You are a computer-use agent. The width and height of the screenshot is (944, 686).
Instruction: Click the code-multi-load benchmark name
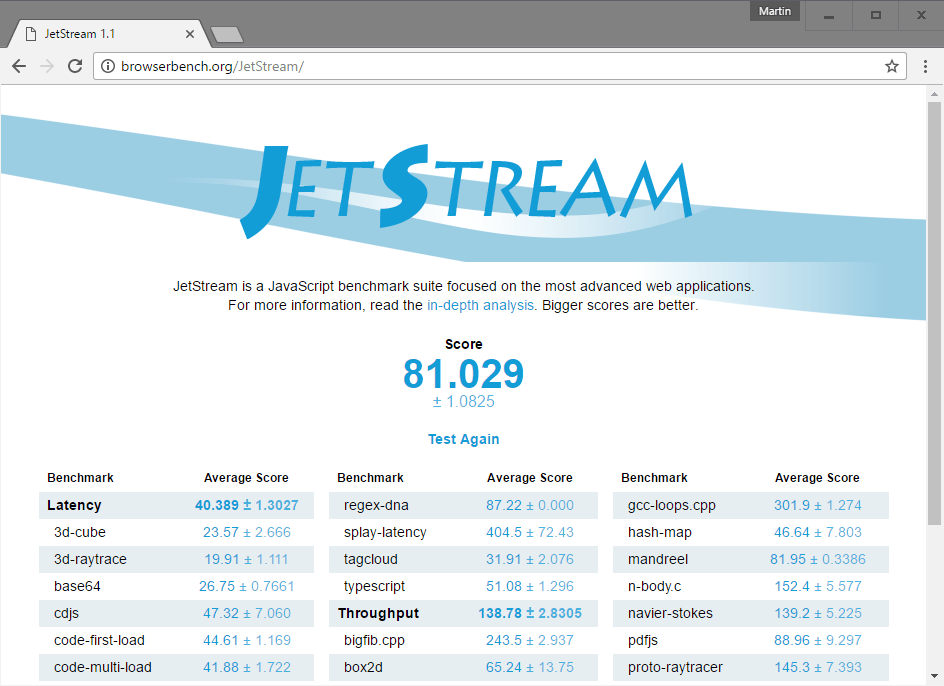click(103, 667)
